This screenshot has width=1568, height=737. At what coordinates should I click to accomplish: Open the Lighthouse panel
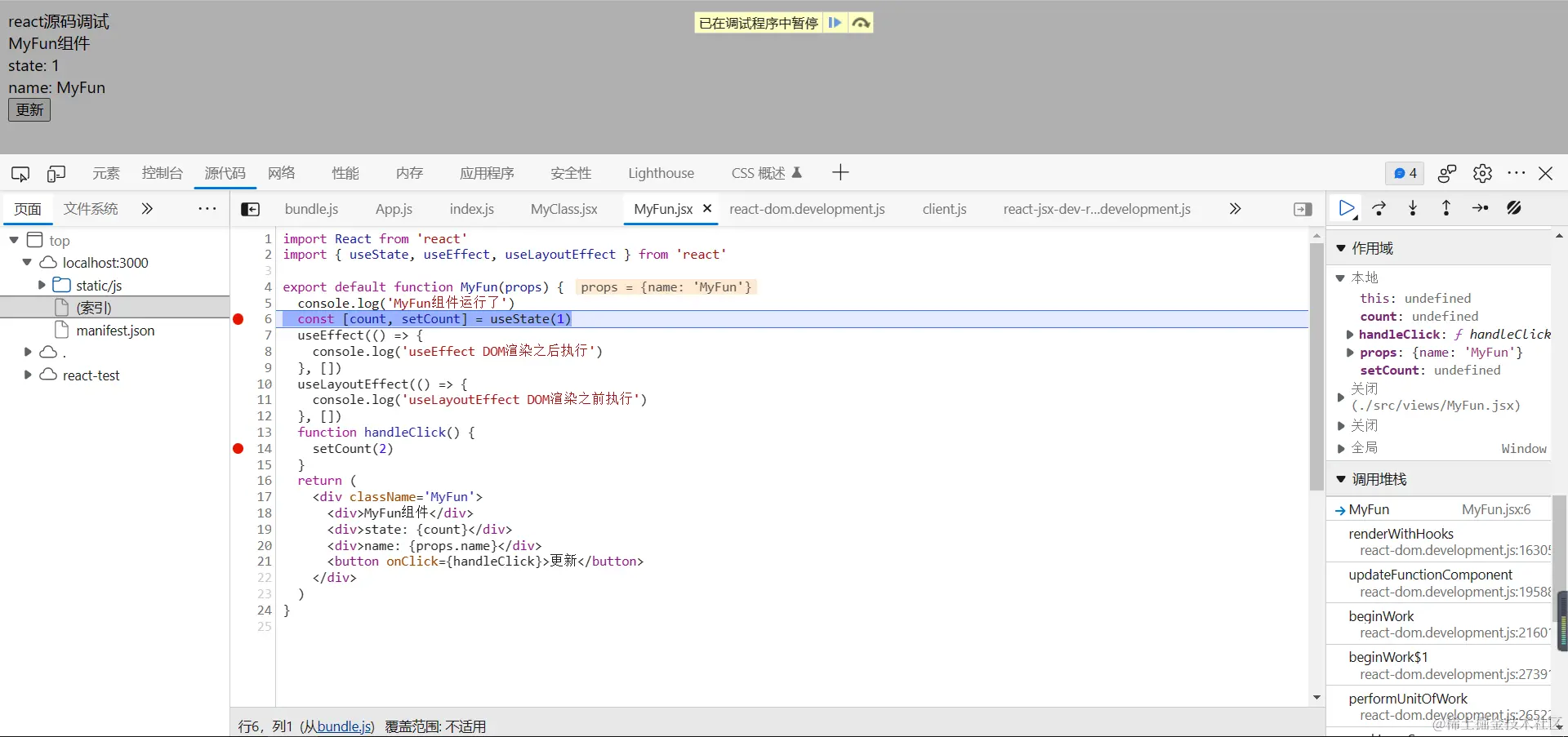coord(661,173)
